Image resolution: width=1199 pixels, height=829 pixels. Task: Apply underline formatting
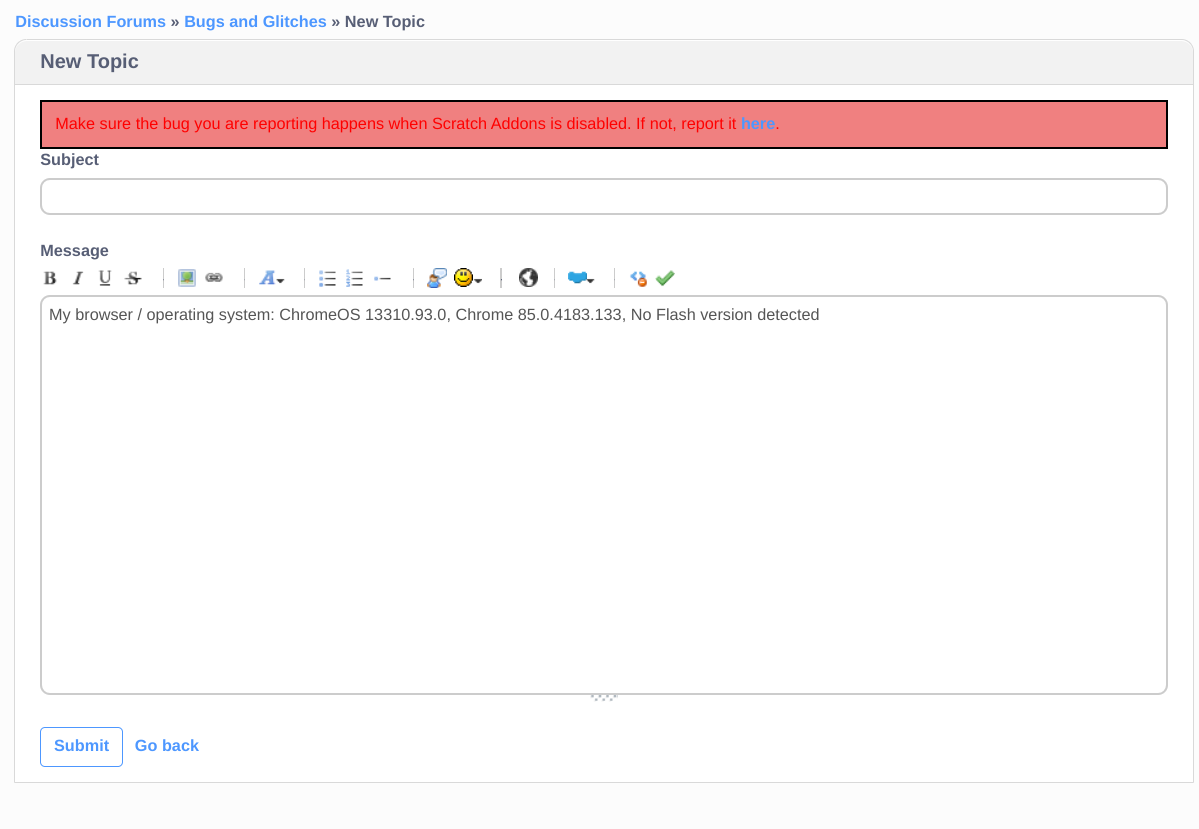pos(104,278)
